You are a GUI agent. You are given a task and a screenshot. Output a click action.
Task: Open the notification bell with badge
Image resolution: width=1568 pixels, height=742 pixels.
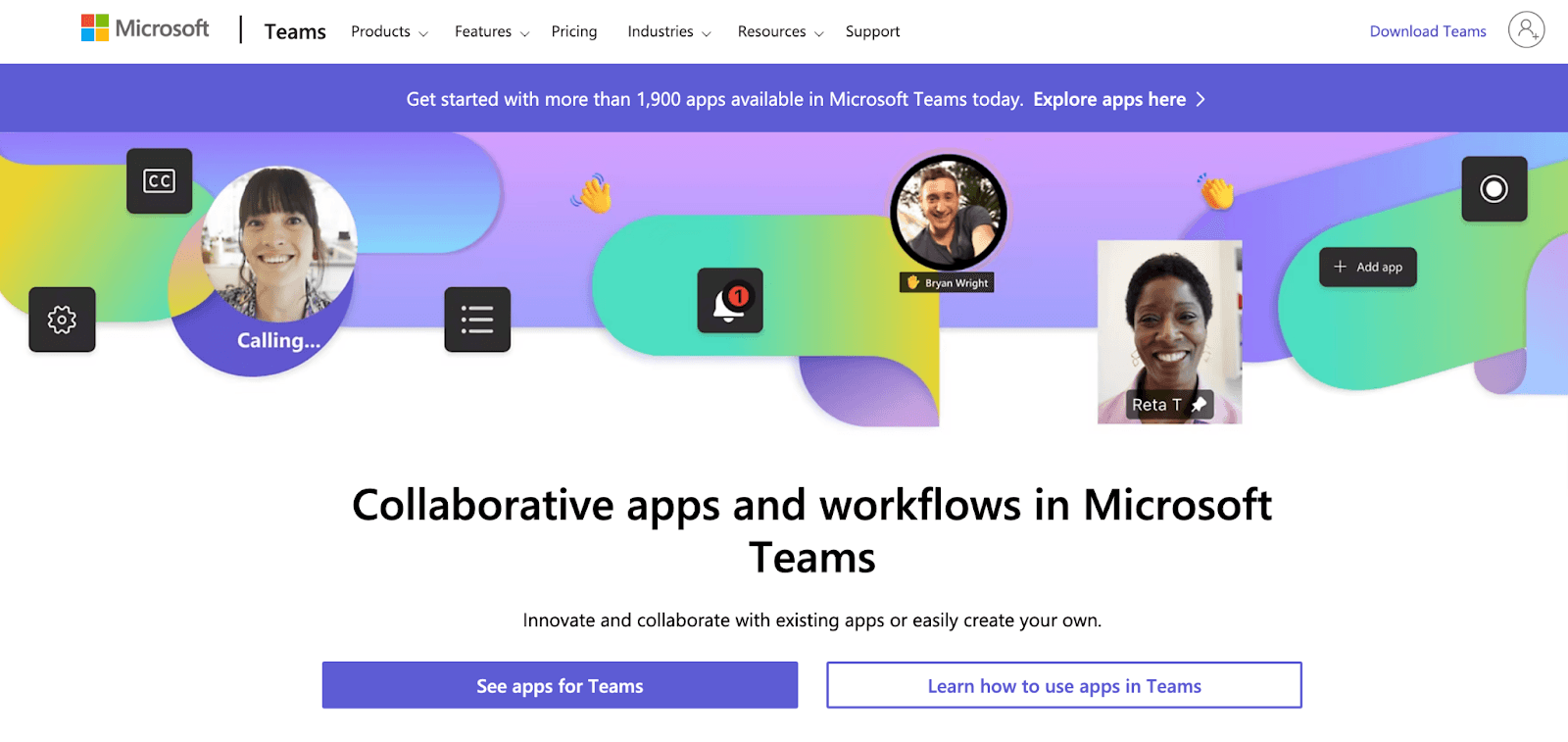pyautogui.click(x=730, y=301)
